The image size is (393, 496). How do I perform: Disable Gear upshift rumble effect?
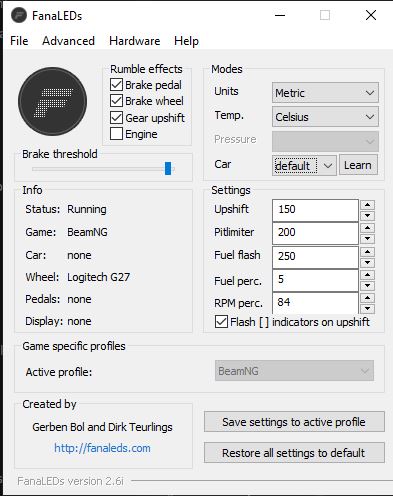(116, 117)
